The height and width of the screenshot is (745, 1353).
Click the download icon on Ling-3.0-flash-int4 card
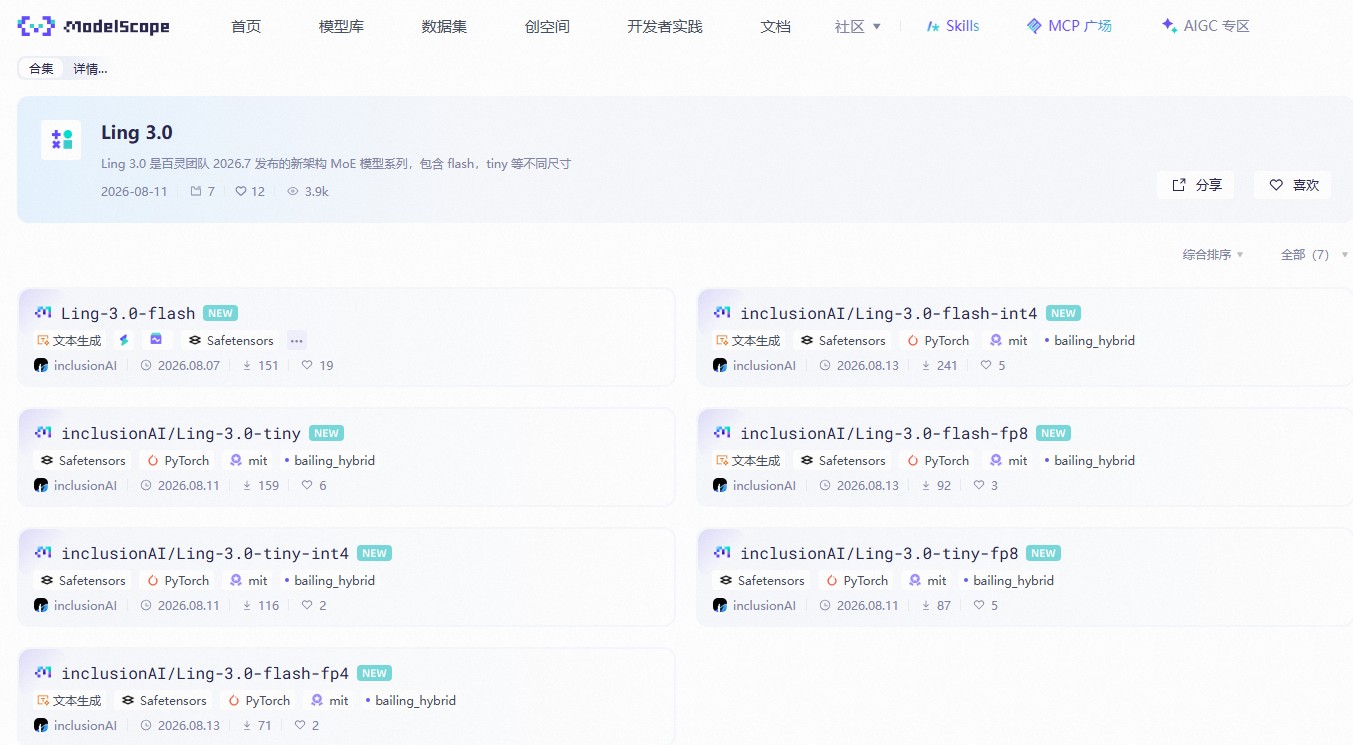tap(926, 365)
